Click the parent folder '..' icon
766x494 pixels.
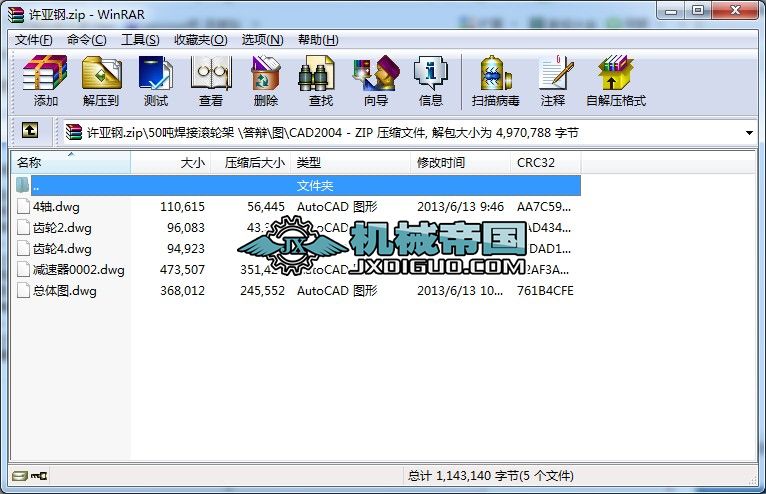(22, 185)
